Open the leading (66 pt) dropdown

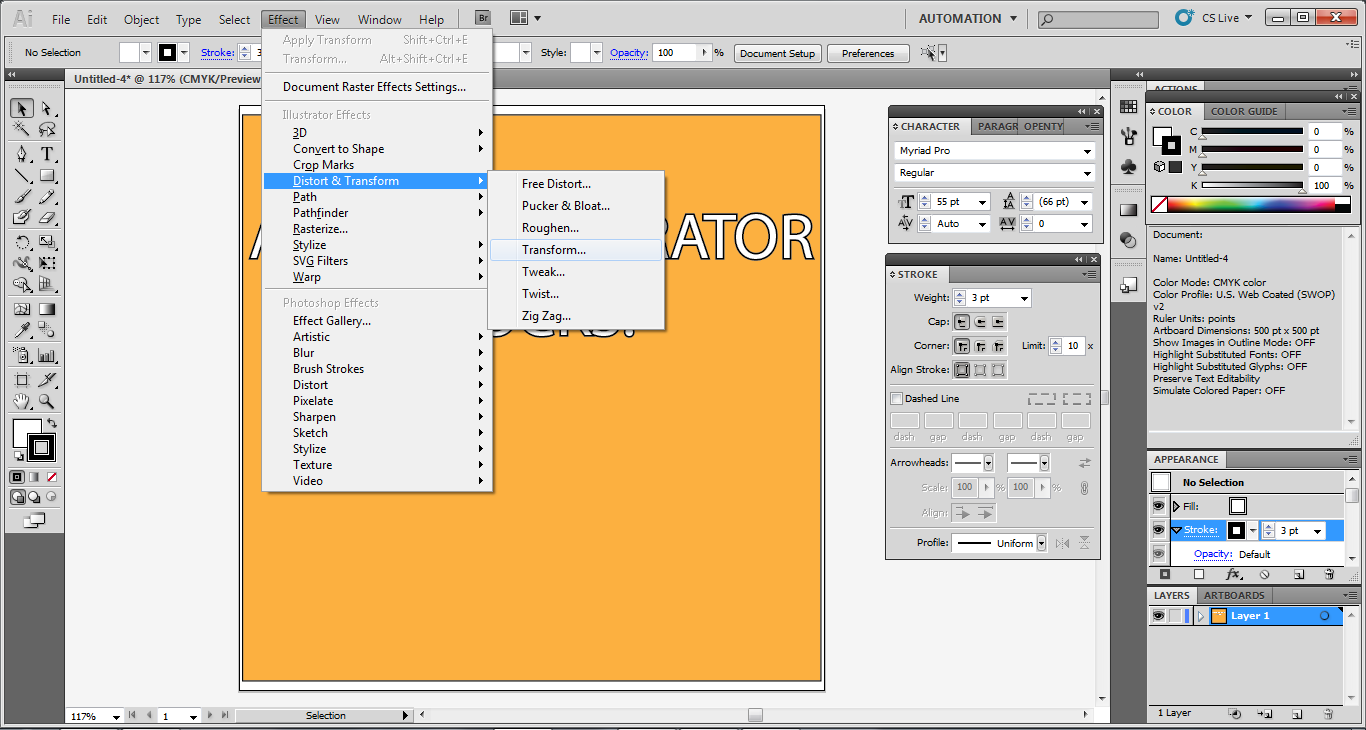1085,202
